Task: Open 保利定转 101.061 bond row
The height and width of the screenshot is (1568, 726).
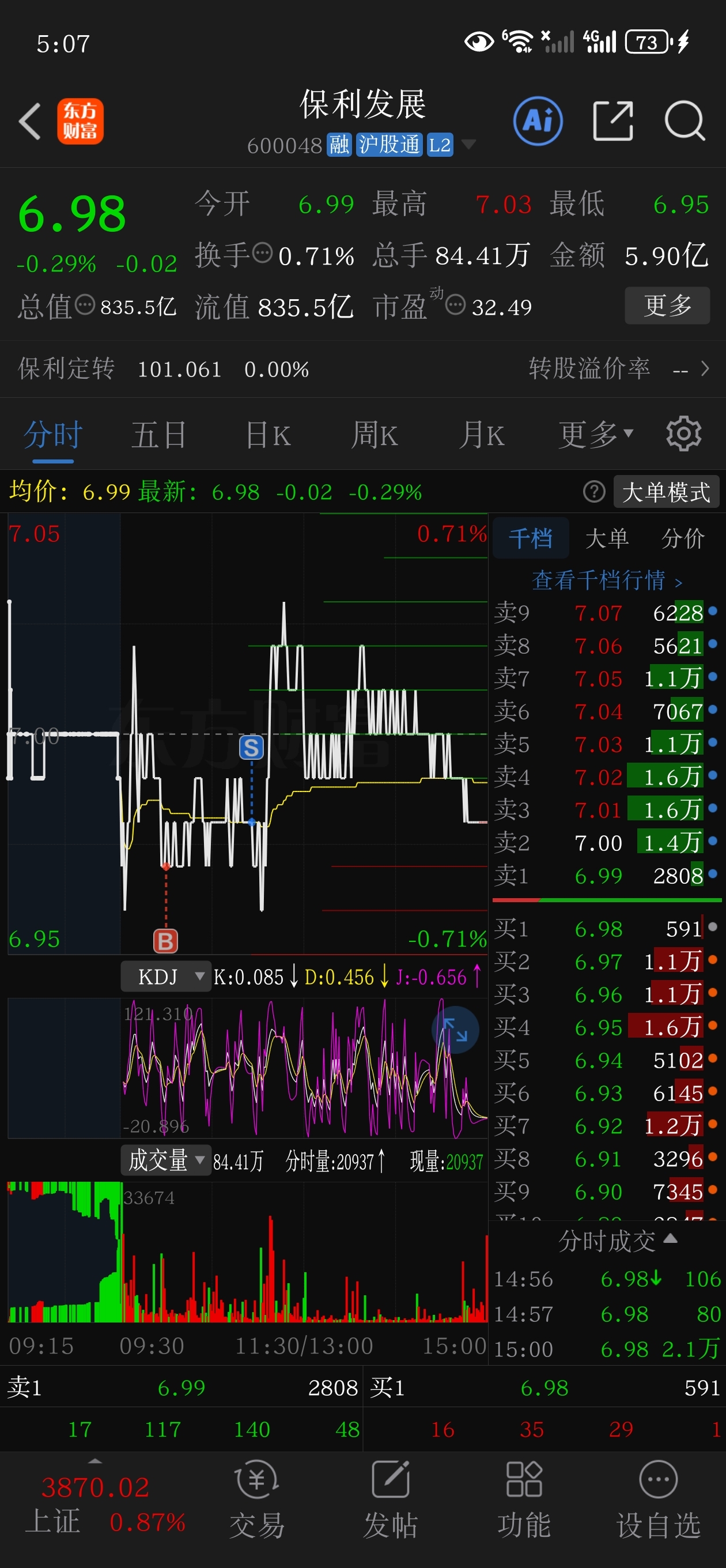Action: 362,369
